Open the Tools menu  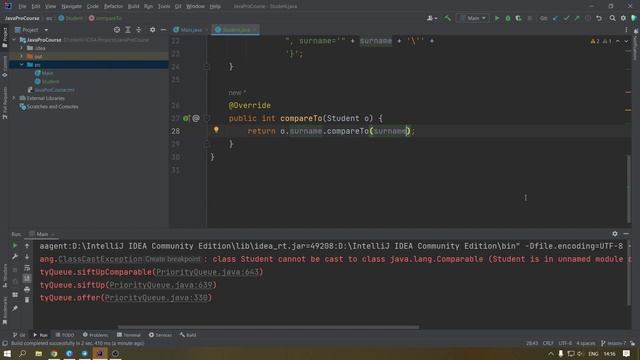tap(164, 6)
